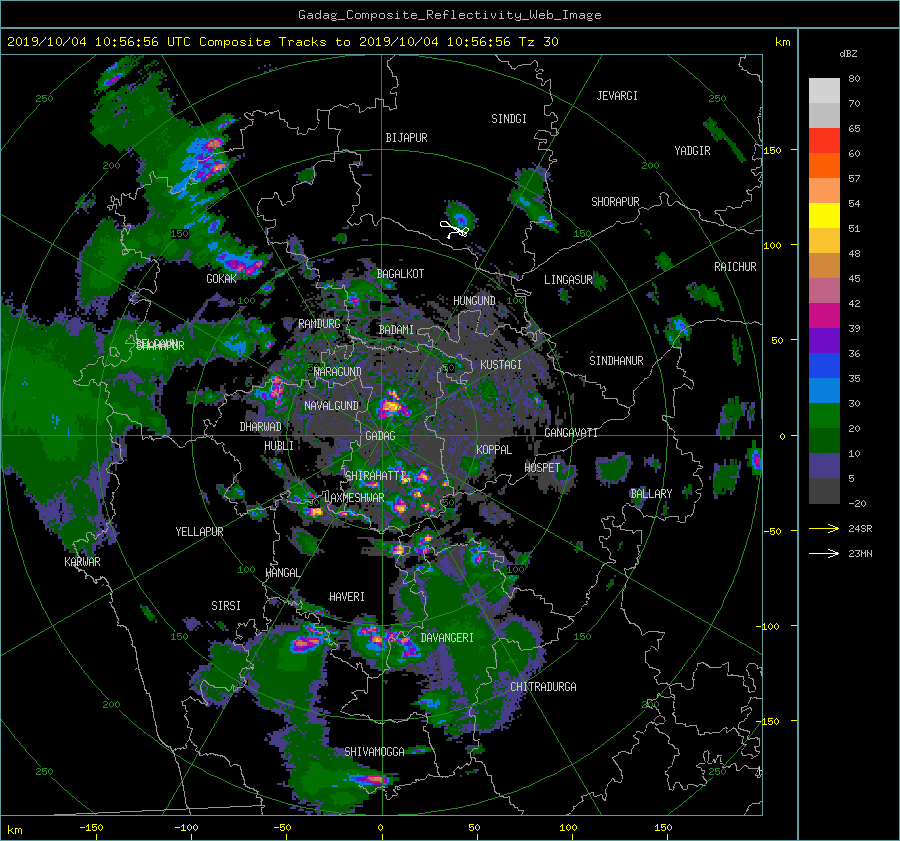The image size is (900, 841).
Task: Click the HANGAL city label
Action: point(282,573)
